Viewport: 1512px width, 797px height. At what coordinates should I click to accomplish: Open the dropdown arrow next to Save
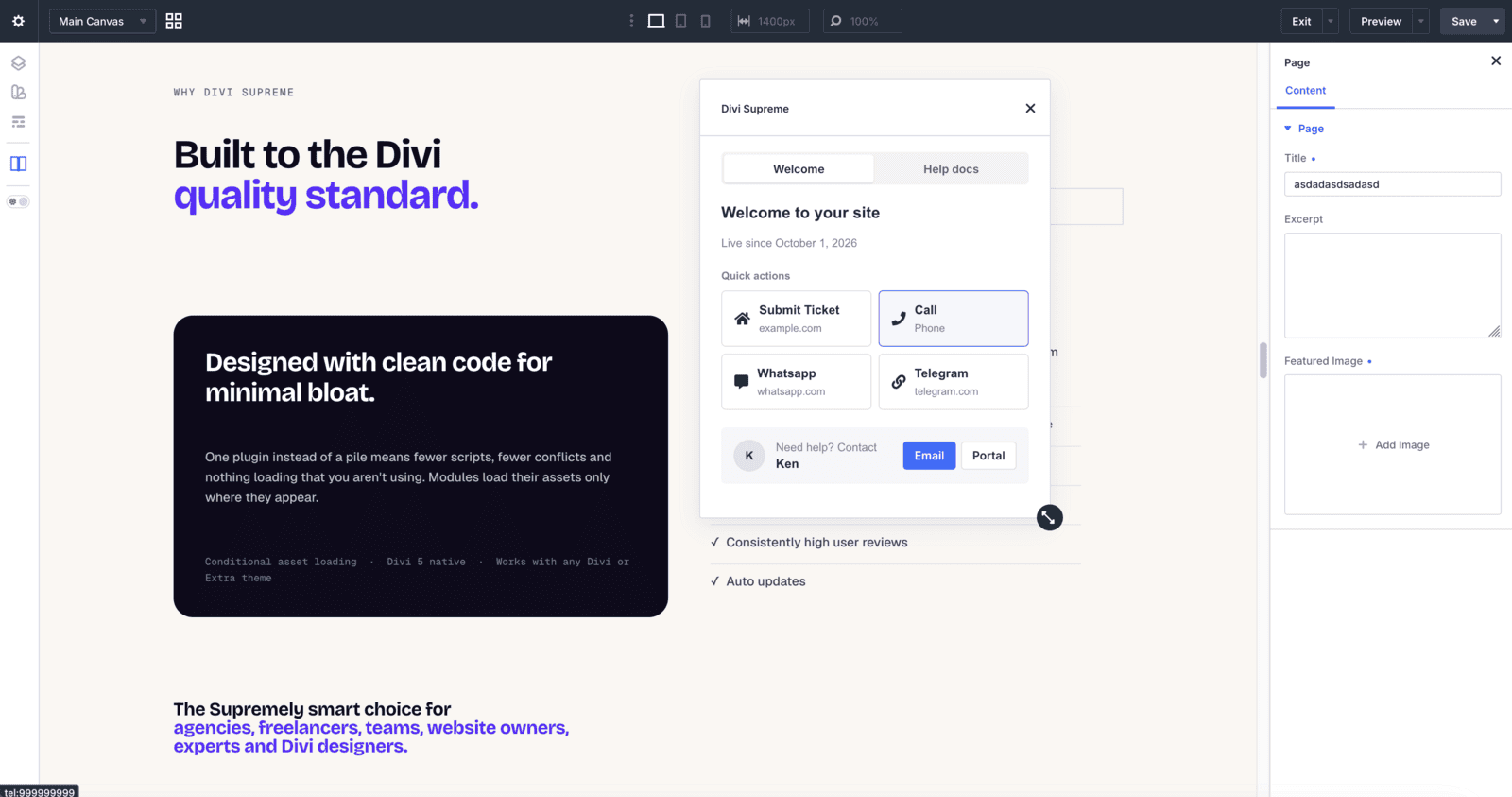(1496, 21)
